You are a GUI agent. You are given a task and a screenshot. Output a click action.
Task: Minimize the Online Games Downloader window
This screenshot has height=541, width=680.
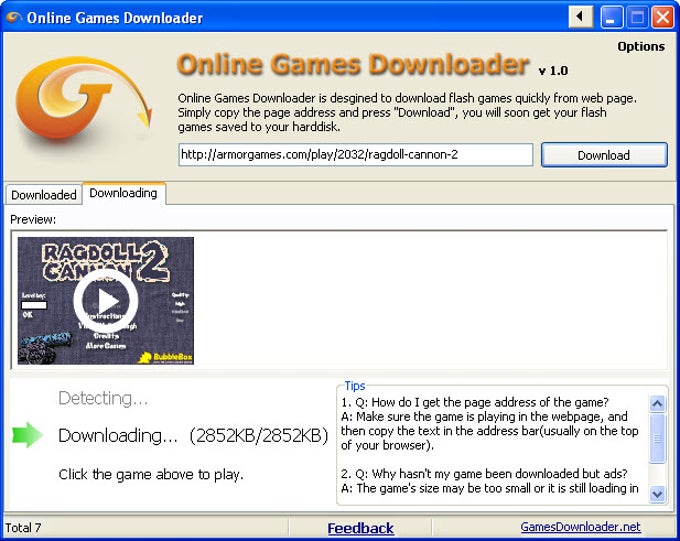click(x=611, y=17)
